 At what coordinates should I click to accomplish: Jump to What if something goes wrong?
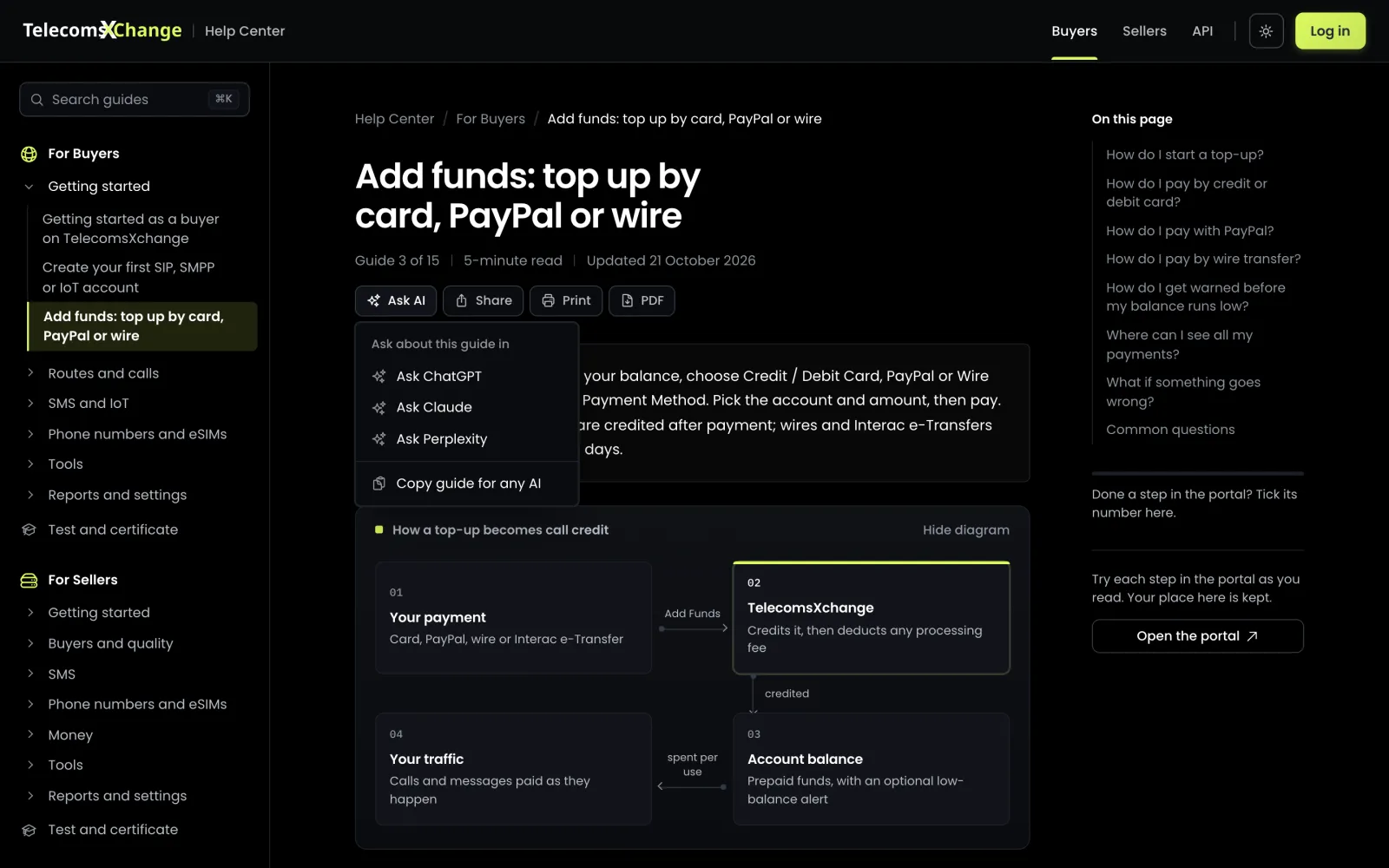[x=1183, y=392]
